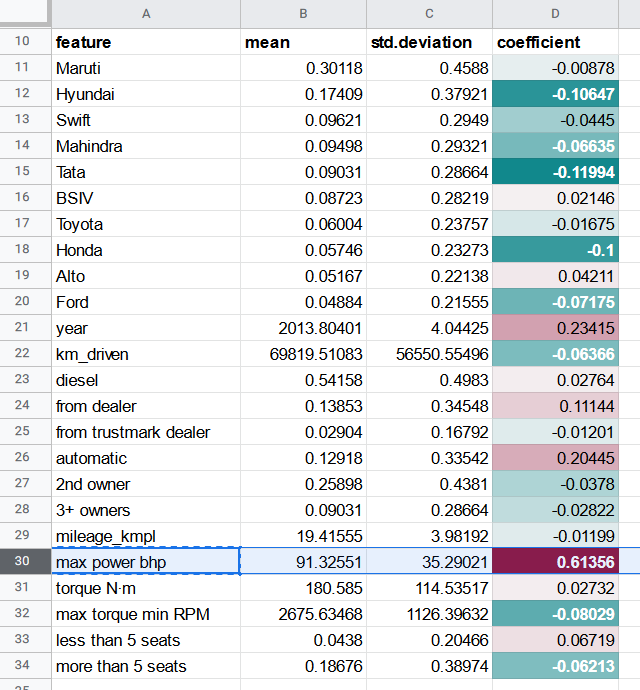Click the coefficient 0.11144 cell
This screenshot has height=690, width=640.
(555, 406)
